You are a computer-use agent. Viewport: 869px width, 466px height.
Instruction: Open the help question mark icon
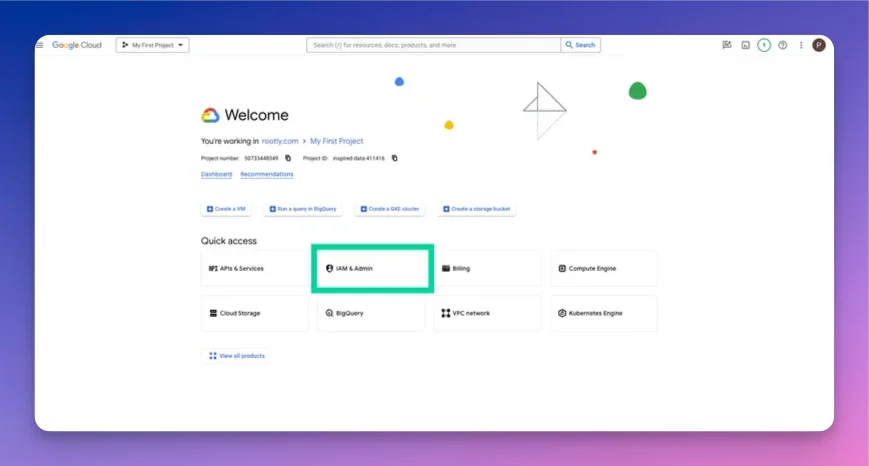(783, 45)
